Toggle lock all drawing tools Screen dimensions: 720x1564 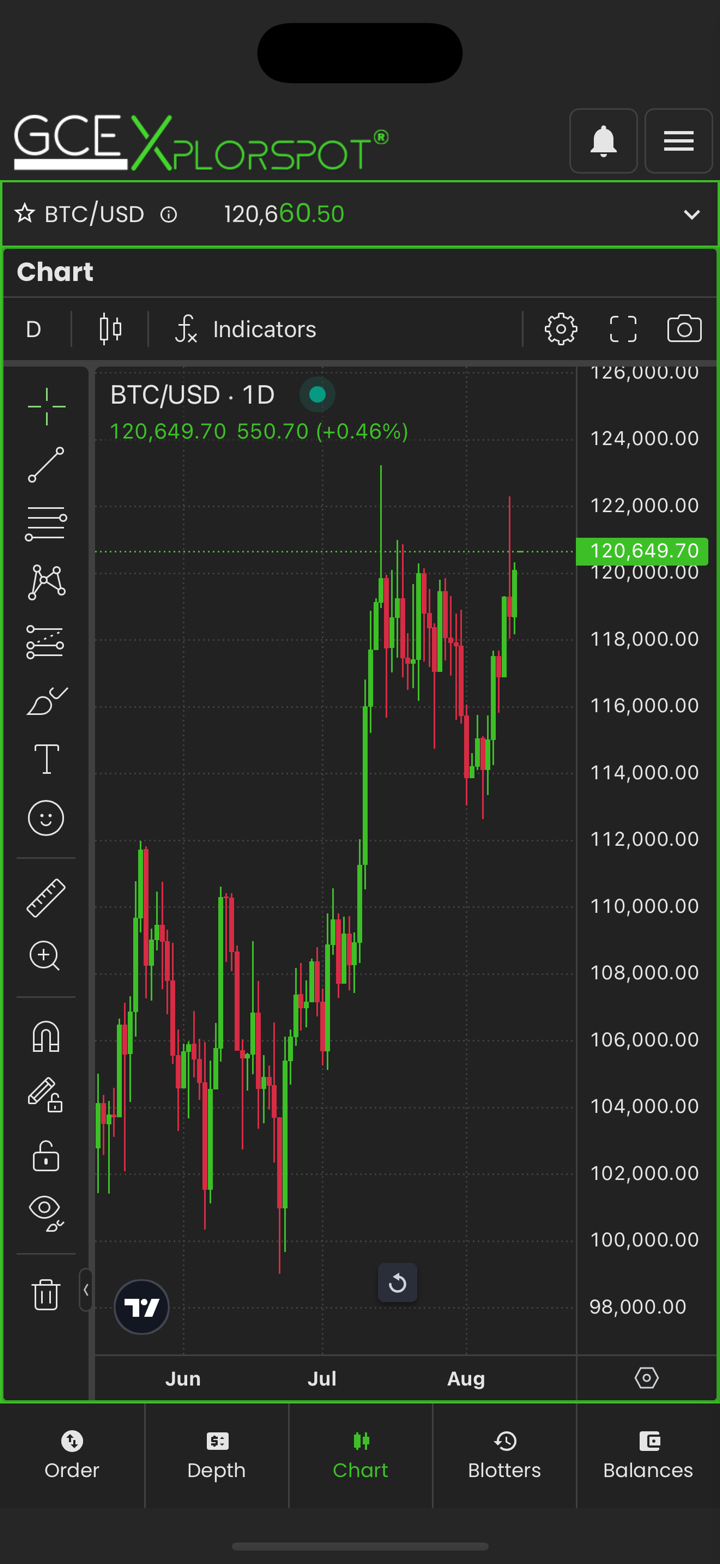point(46,1156)
